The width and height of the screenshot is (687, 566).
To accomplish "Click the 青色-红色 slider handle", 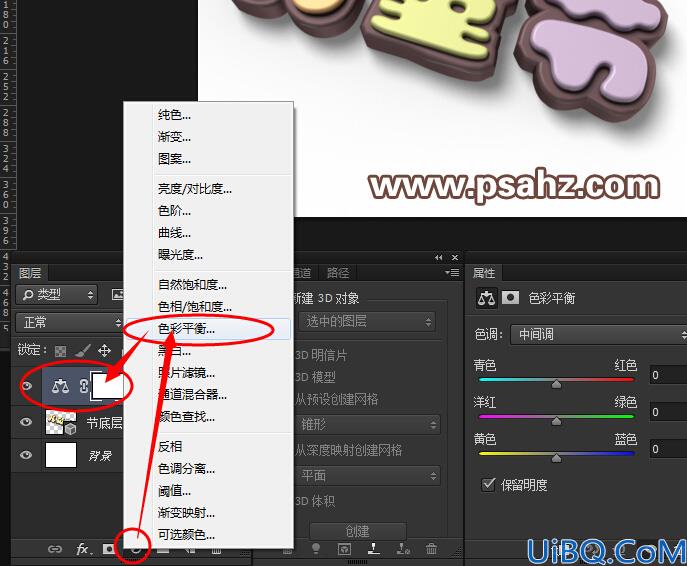I will point(556,384).
